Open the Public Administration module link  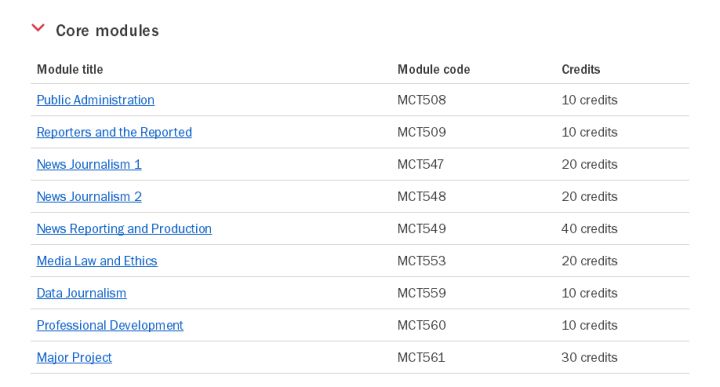(96, 100)
